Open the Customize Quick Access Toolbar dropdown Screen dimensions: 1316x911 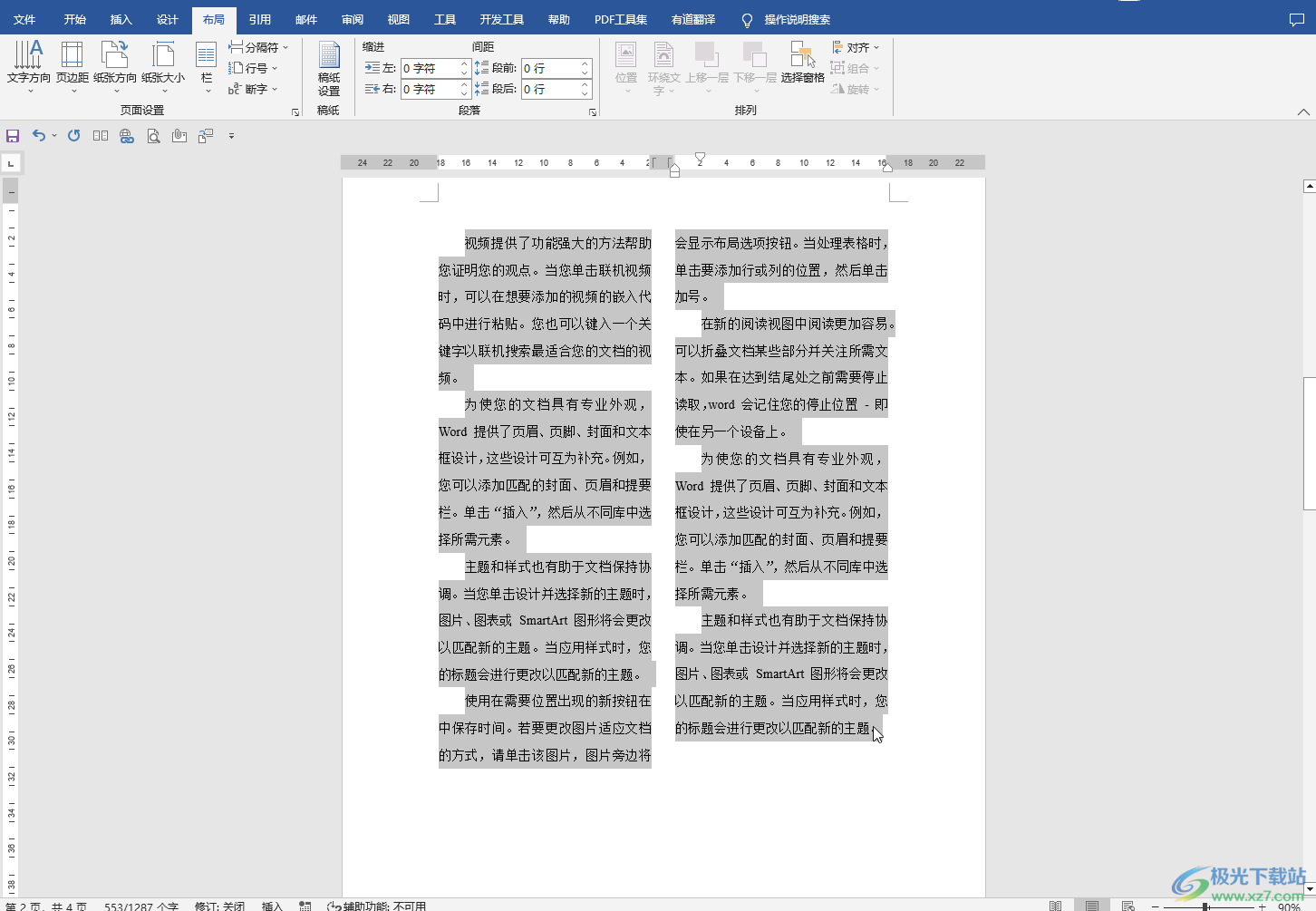(x=231, y=136)
